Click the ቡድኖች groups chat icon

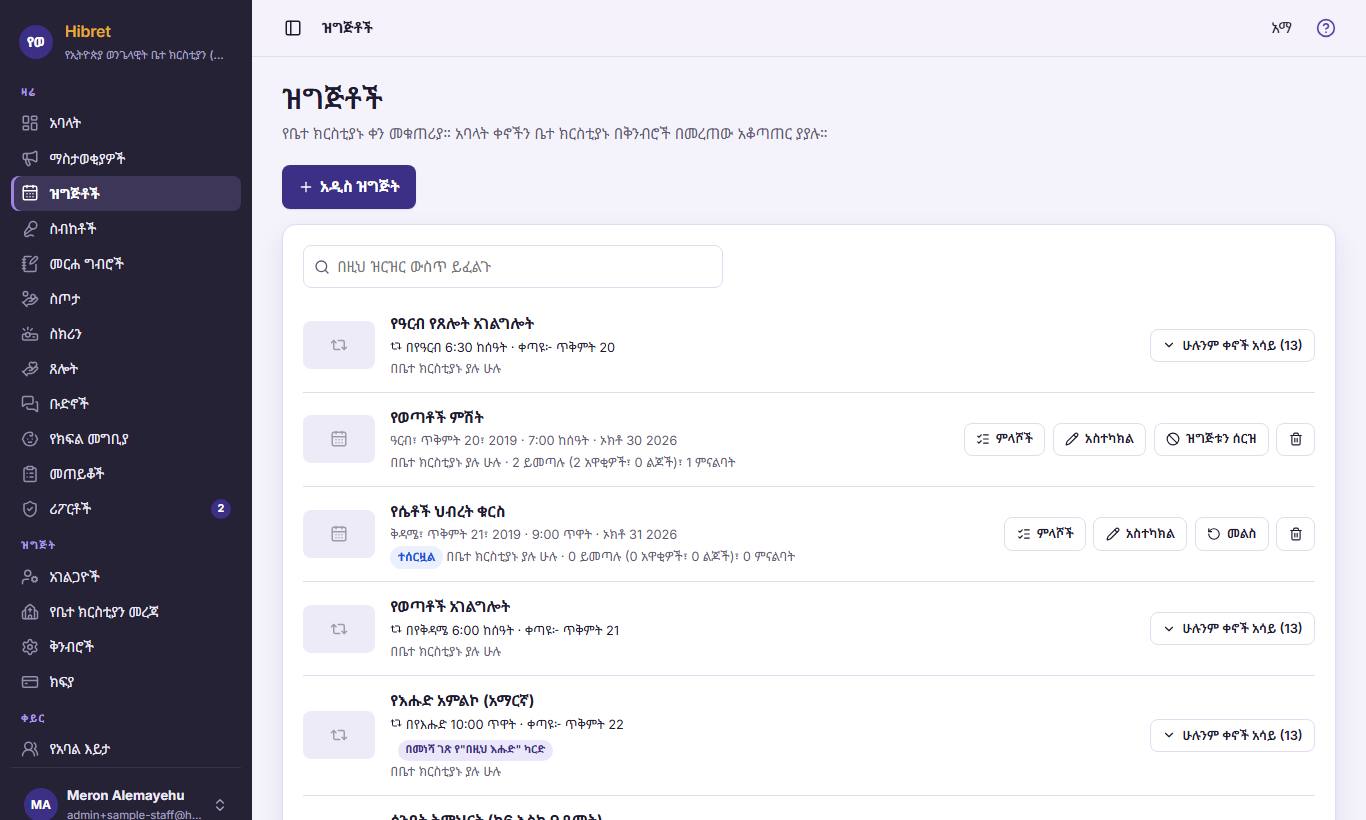(30, 404)
